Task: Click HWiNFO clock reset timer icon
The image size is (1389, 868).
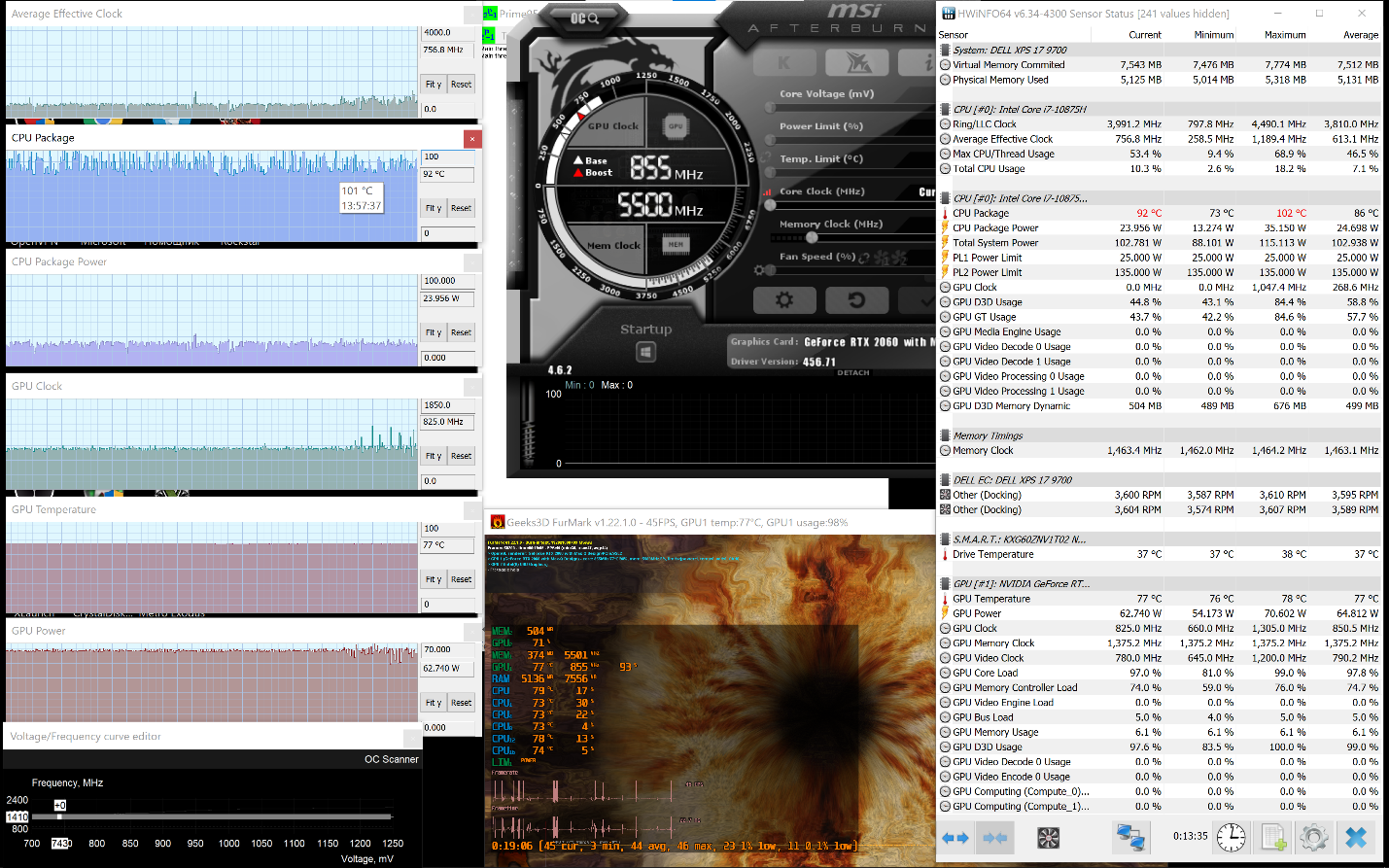Action: (1231, 837)
